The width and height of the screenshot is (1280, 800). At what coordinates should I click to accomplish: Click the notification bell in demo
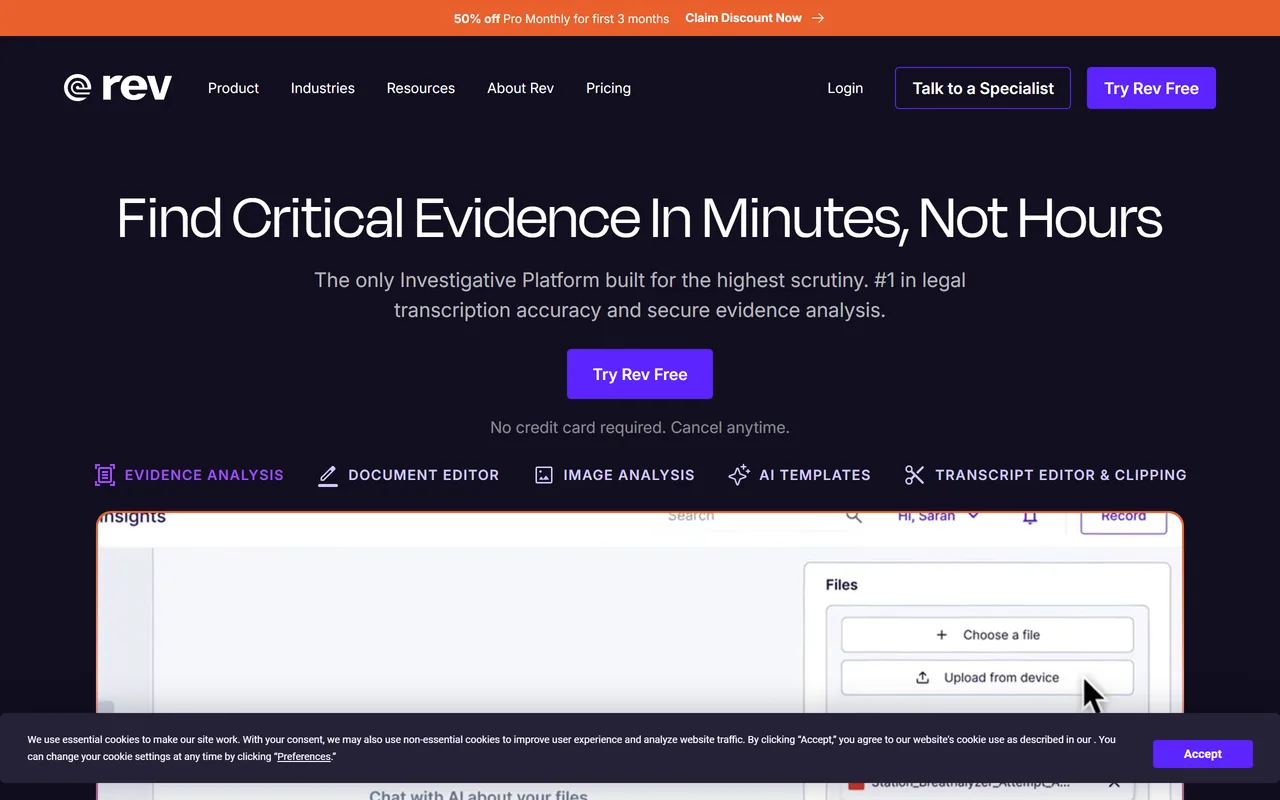pyautogui.click(x=1030, y=518)
